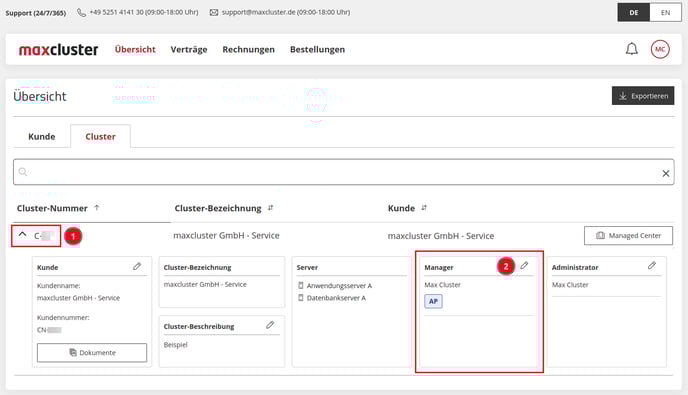
Task: Switch language to DE
Action: pyautogui.click(x=634, y=13)
